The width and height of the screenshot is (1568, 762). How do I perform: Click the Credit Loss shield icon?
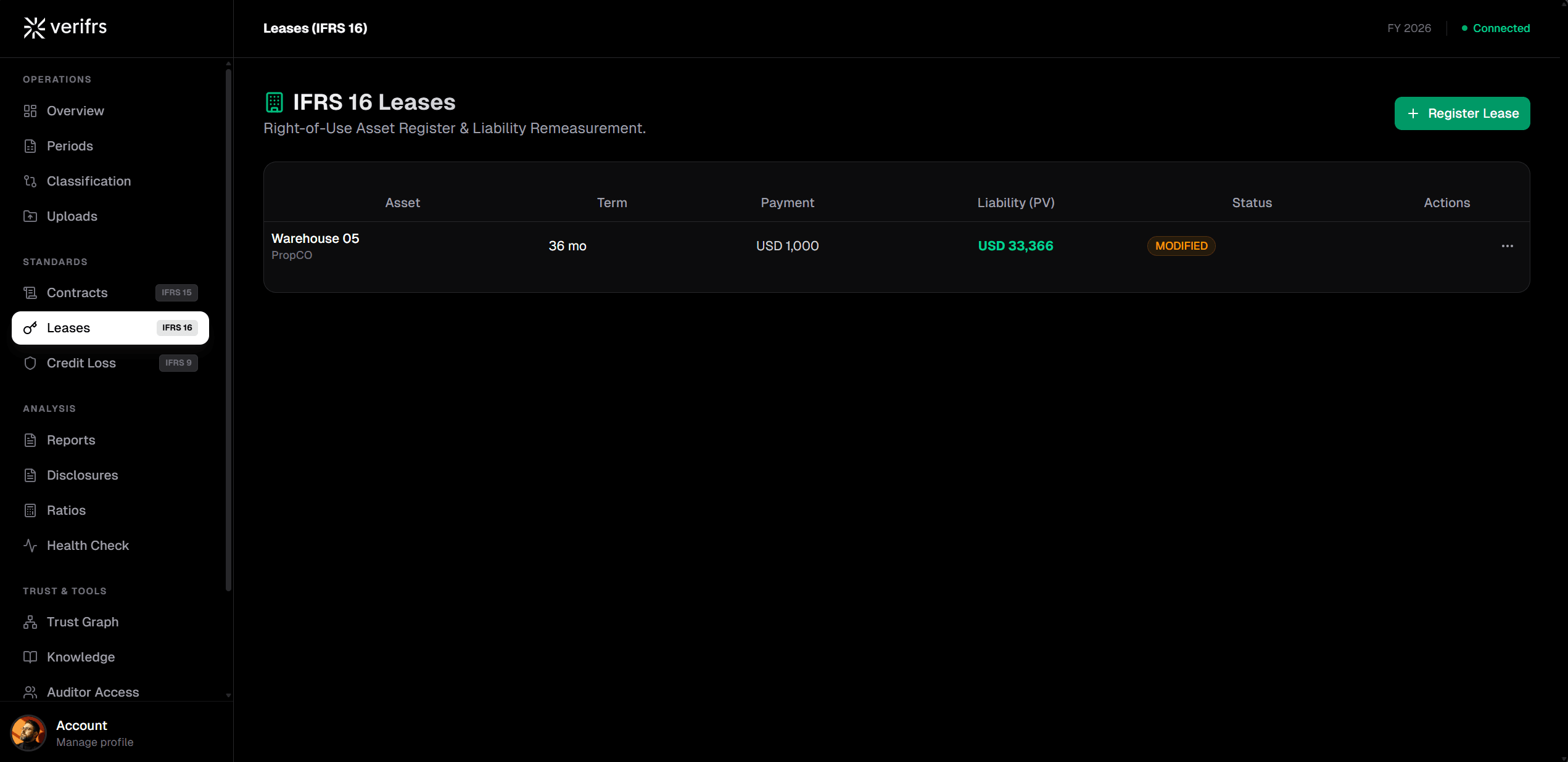pyautogui.click(x=30, y=363)
